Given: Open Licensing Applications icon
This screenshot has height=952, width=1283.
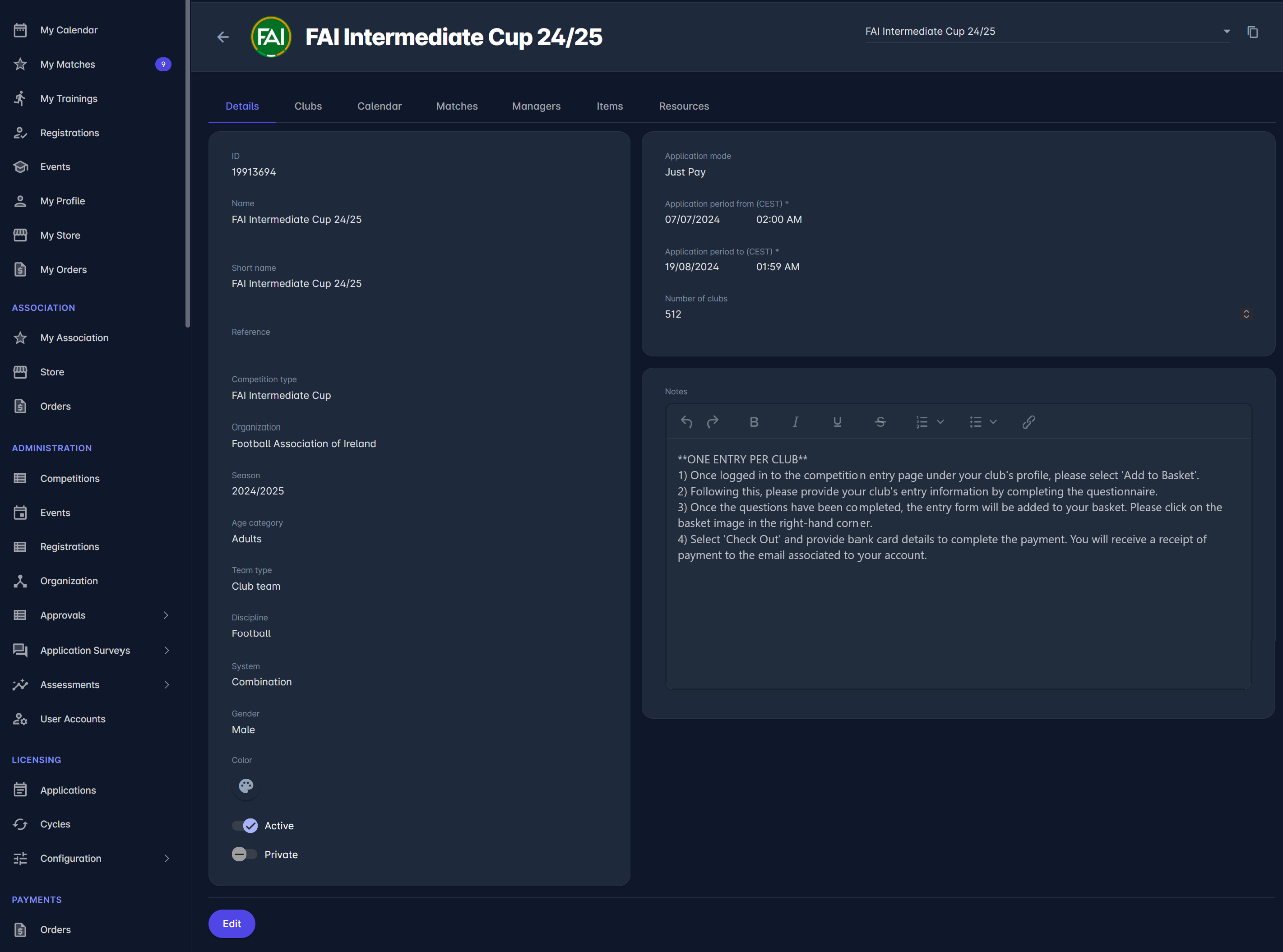Looking at the screenshot, I should (x=20, y=790).
